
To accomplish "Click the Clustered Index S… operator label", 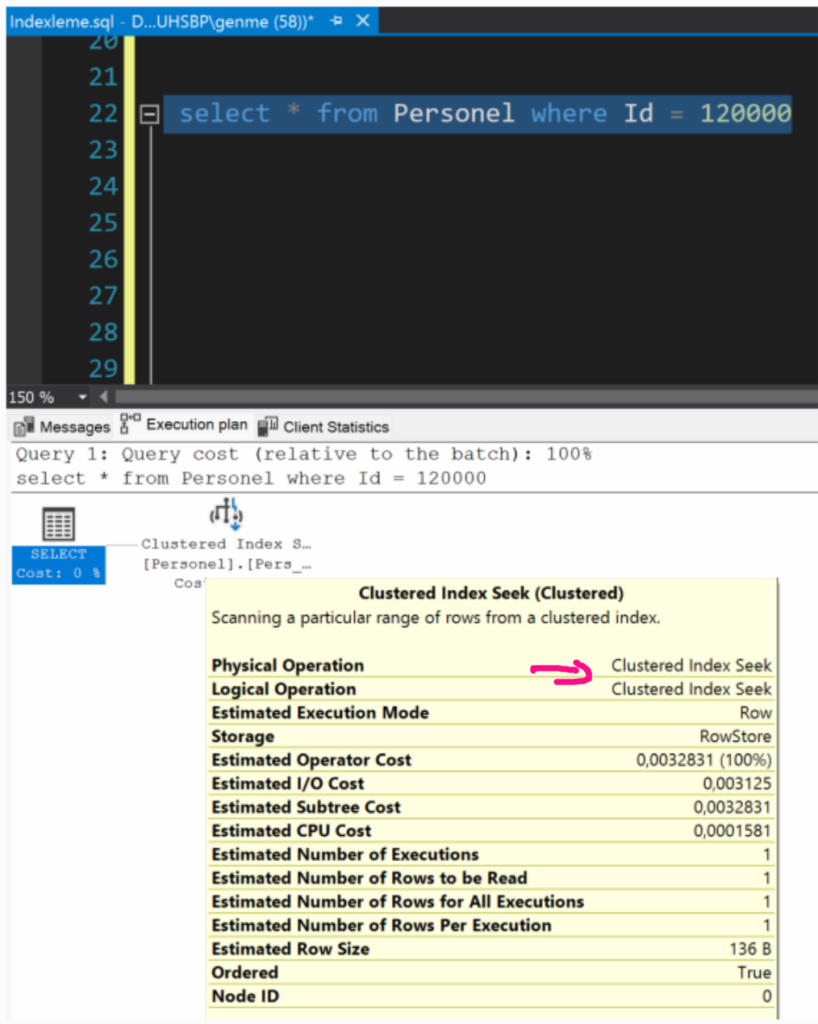I will click(226, 544).
